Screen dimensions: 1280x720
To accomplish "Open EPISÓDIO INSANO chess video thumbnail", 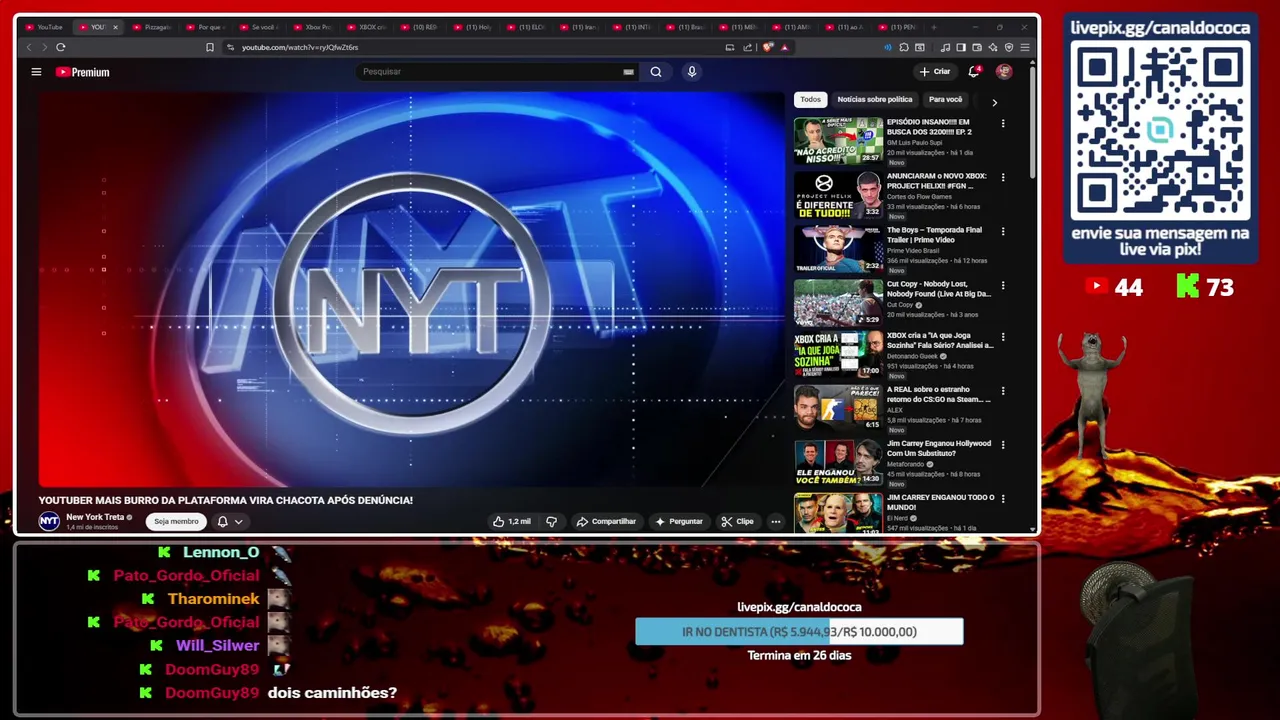I will 838,140.
